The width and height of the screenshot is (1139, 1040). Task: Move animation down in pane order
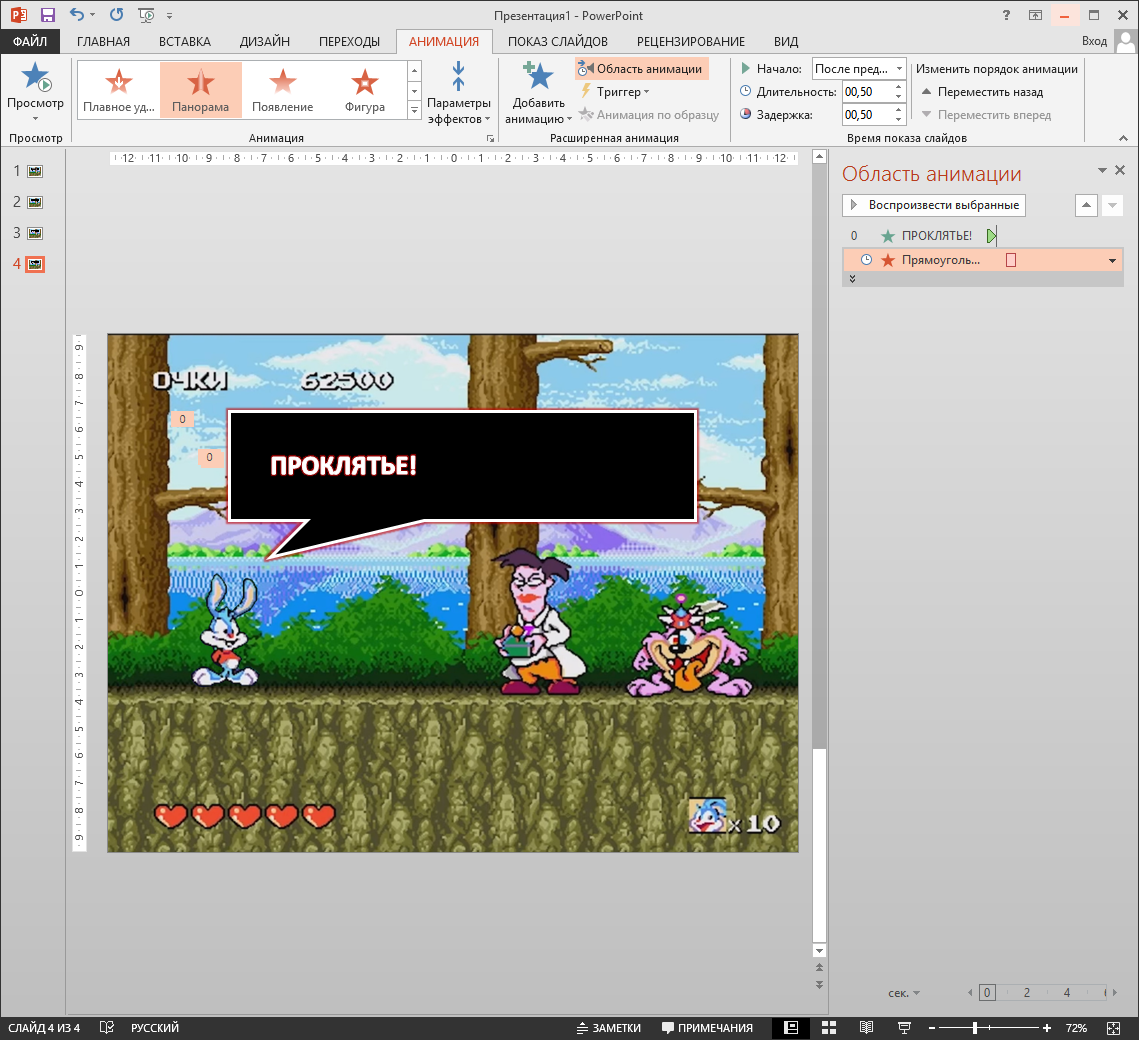pyautogui.click(x=1112, y=206)
